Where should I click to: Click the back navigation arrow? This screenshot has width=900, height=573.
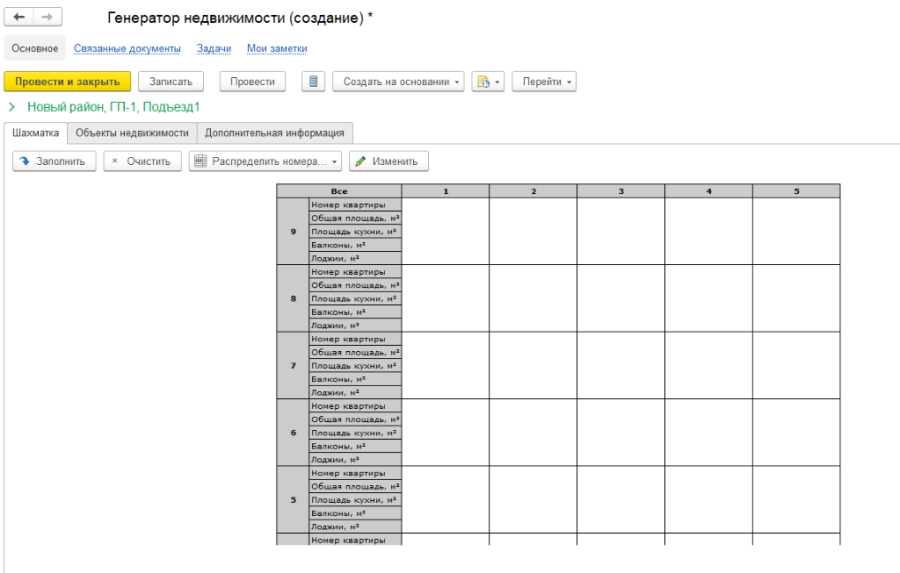(x=19, y=18)
